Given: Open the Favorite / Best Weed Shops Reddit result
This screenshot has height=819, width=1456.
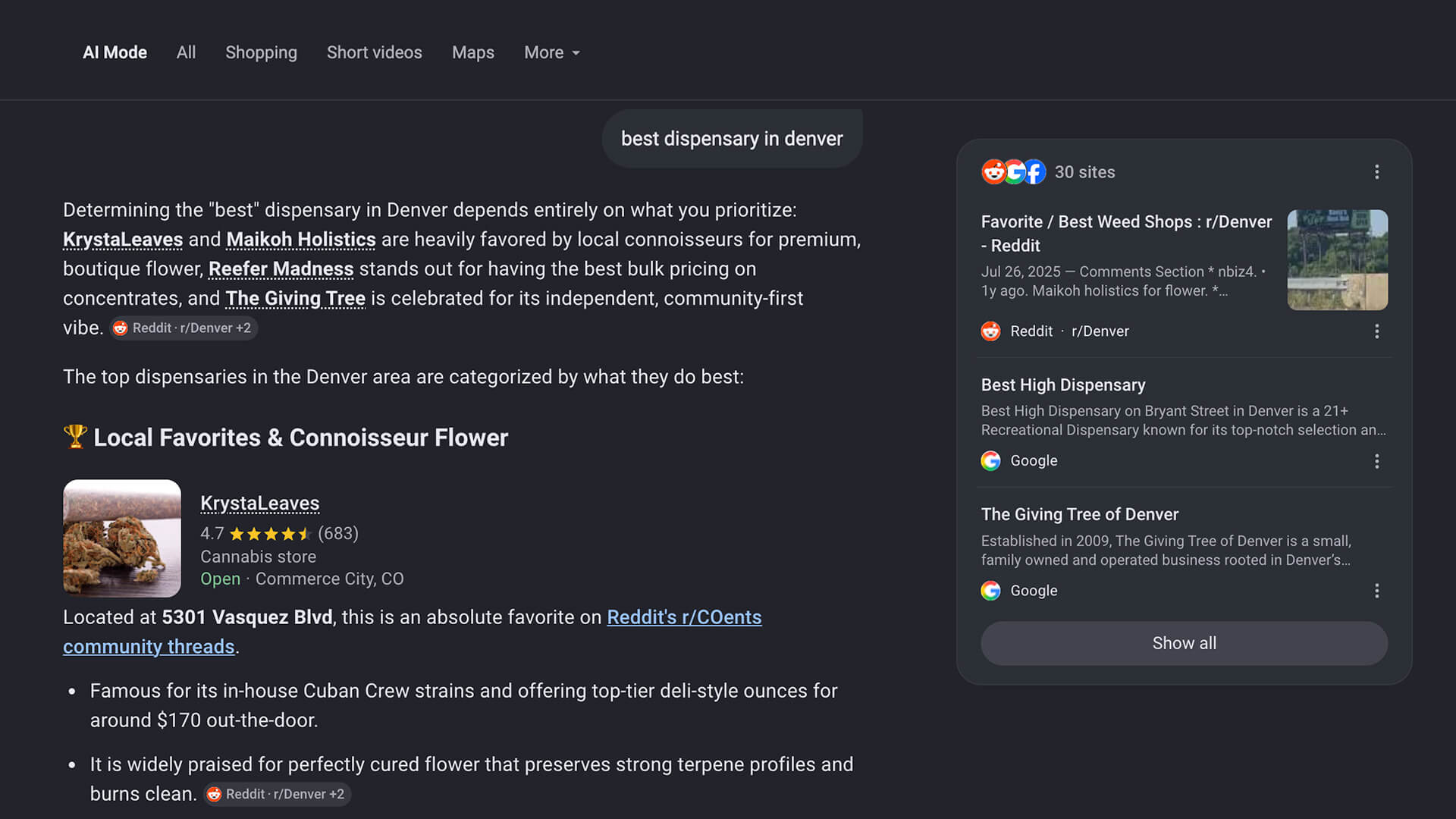Looking at the screenshot, I should pyautogui.click(x=1126, y=234).
